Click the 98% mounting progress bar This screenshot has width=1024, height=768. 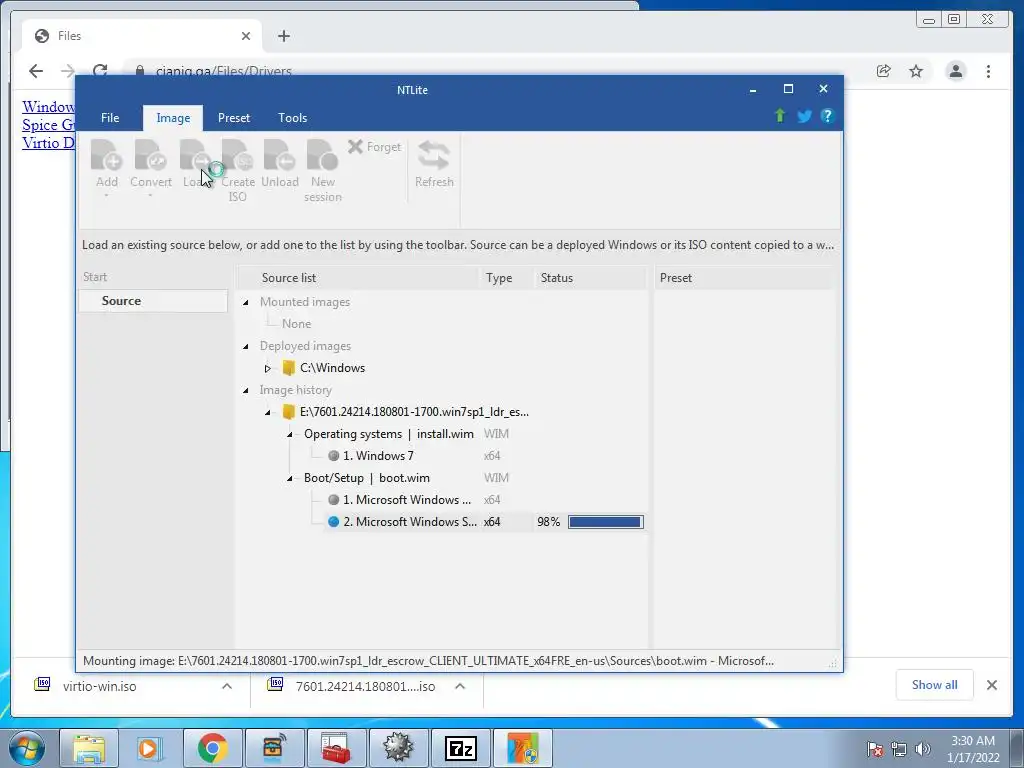(x=605, y=522)
